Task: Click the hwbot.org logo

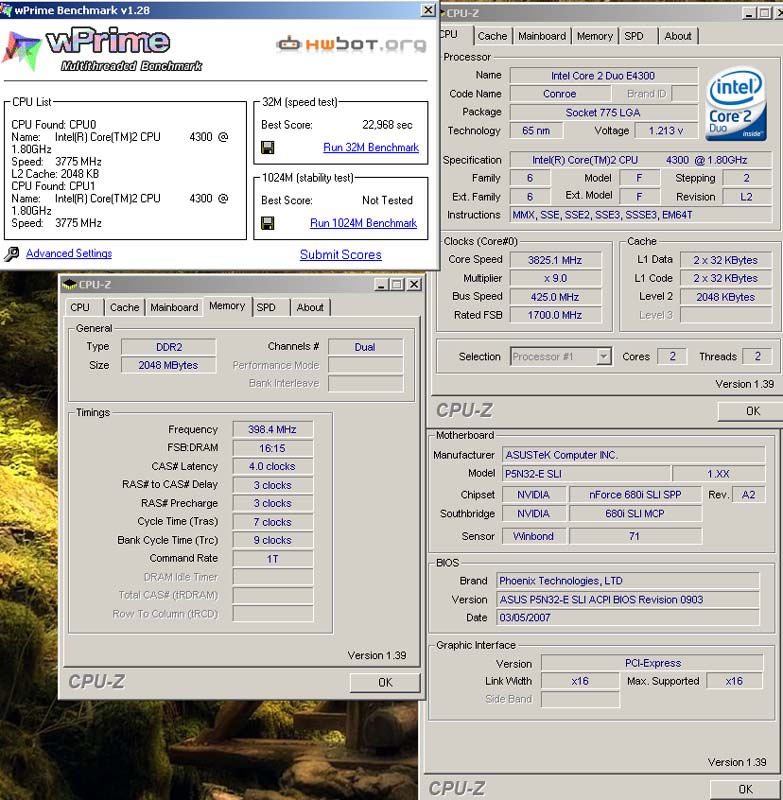Action: point(351,44)
